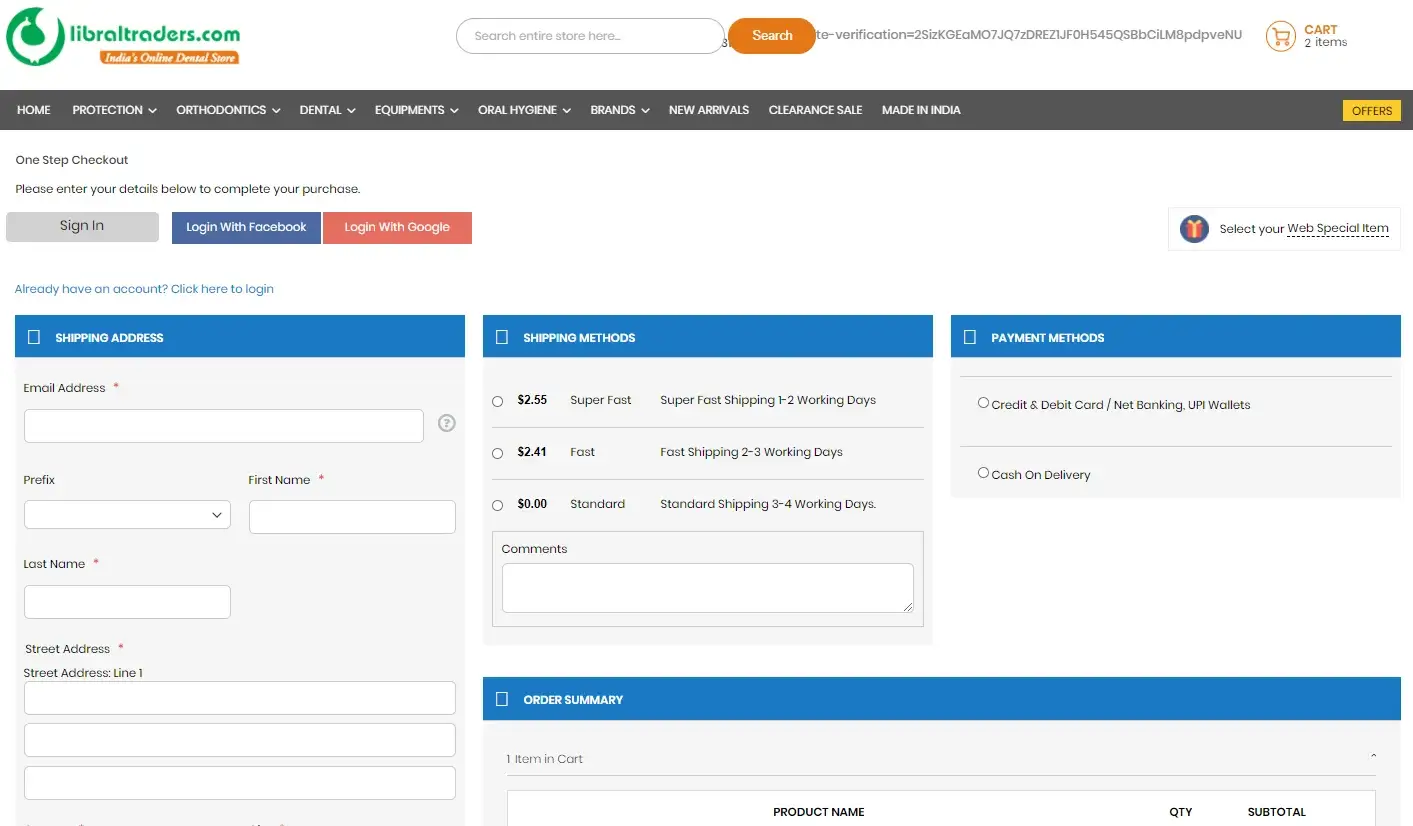This screenshot has width=1413, height=826.
Task: Click the cart icon in the header
Action: 1280,35
